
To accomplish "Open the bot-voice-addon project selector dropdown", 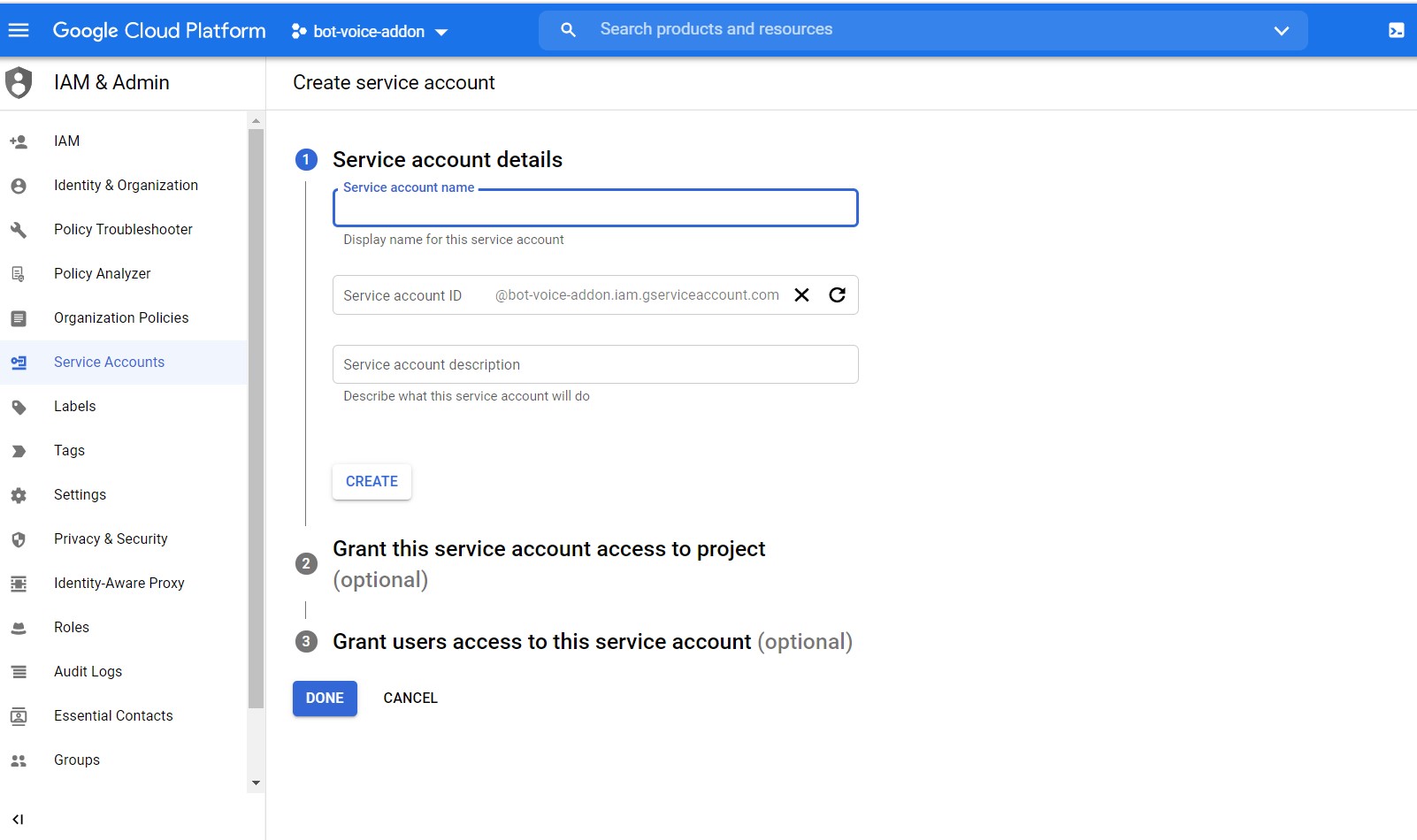I will [x=370, y=32].
